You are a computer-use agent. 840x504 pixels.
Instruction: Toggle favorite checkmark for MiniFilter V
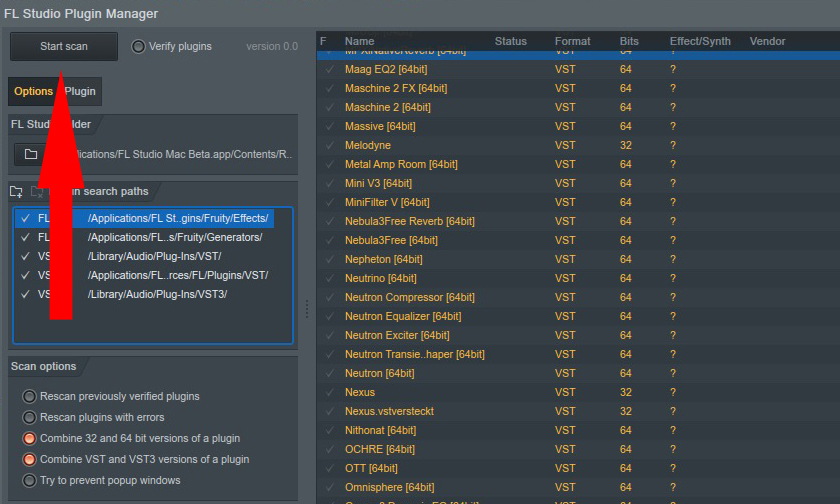tap(330, 202)
